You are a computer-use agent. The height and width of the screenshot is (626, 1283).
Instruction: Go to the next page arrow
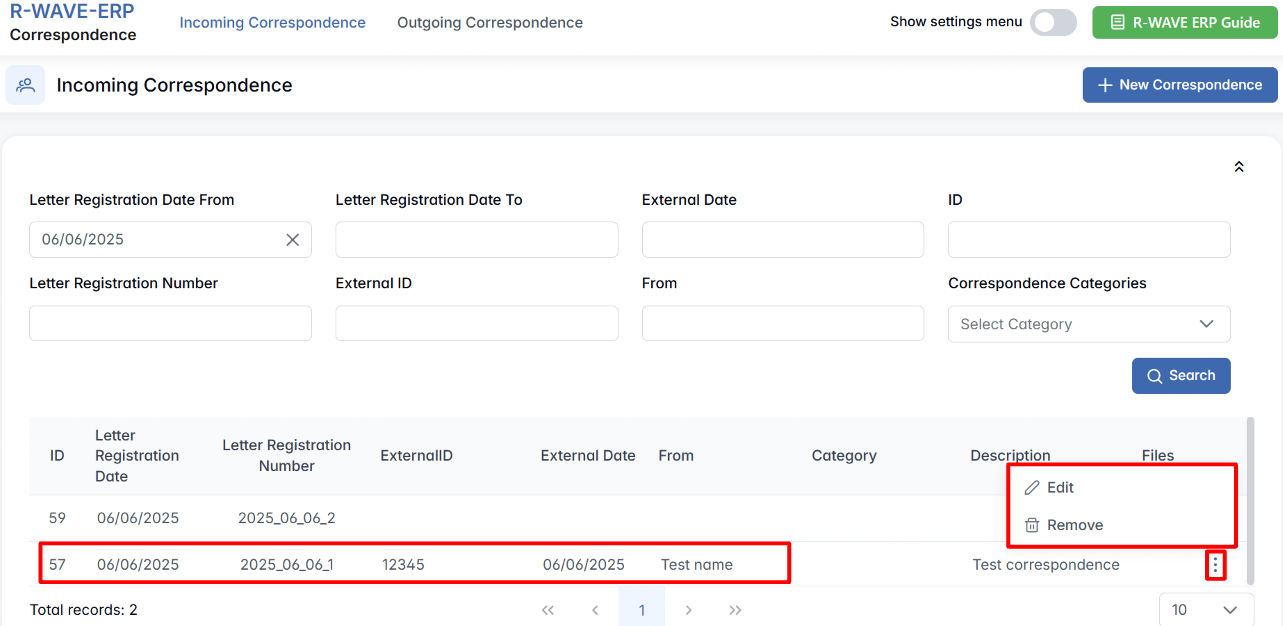point(688,610)
